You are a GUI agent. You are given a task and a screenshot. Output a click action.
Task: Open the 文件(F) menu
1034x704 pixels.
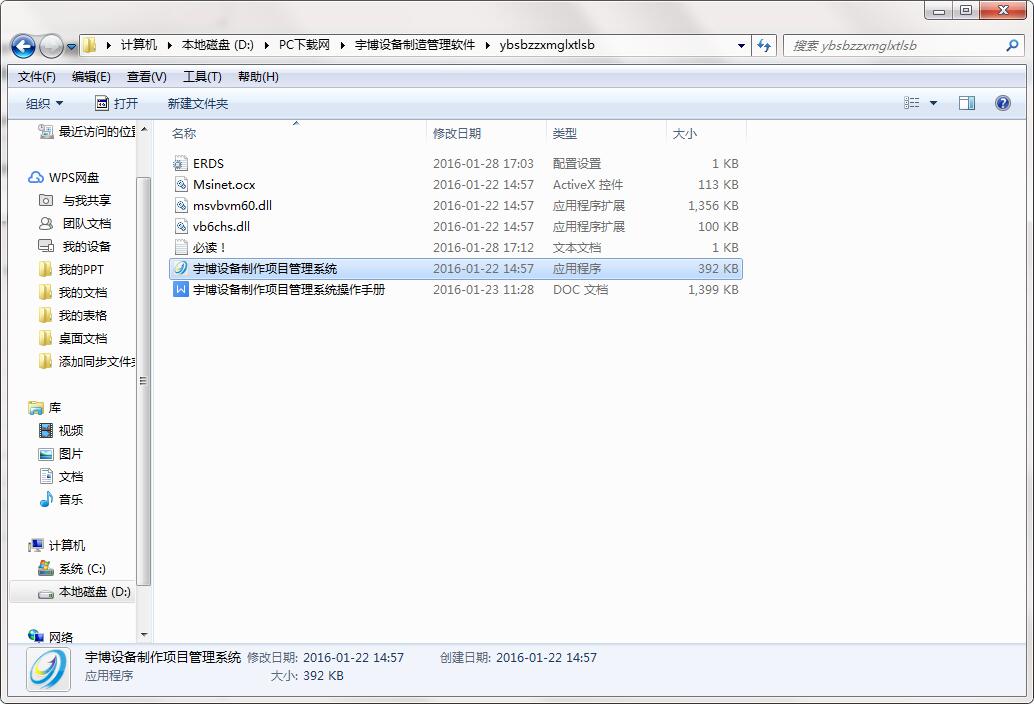36,77
